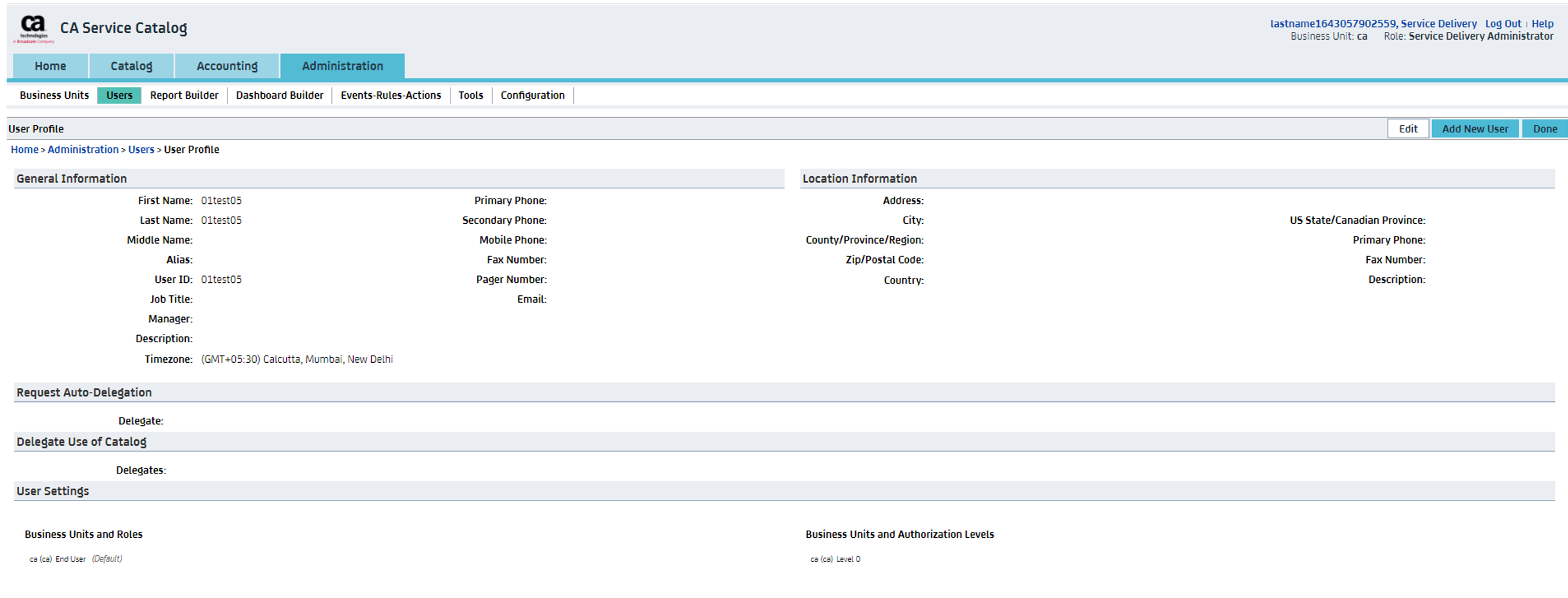Viewport: 1568px width, 598px height.
Task: Open the Home tab
Action: 50,66
